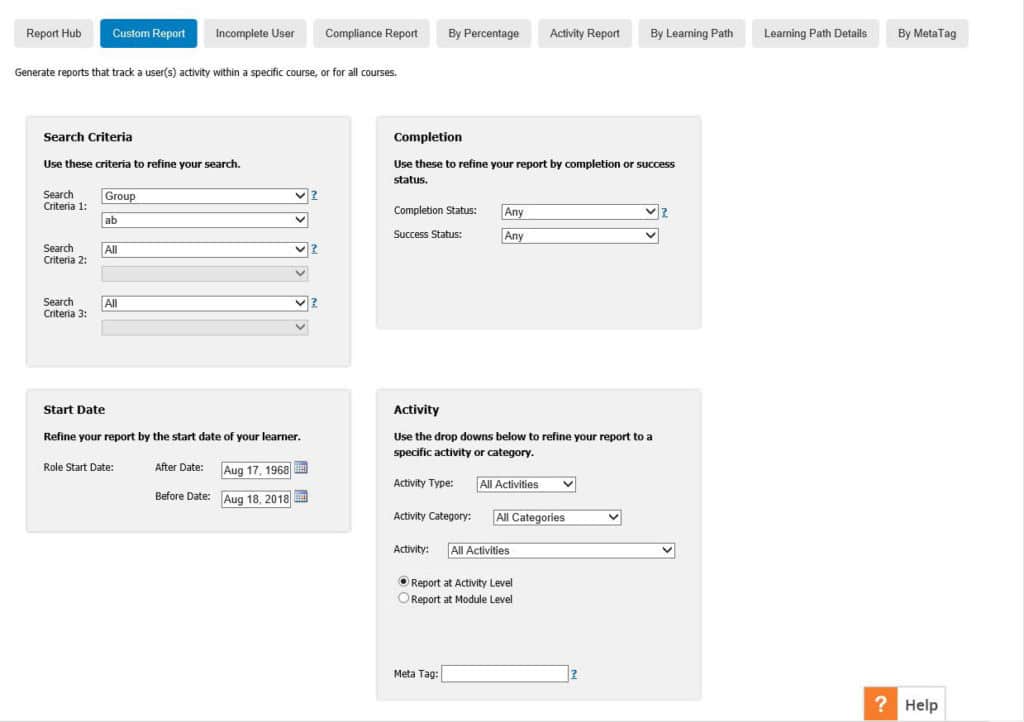1024x722 pixels.
Task: Open the After Date calendar picker
Action: (301, 468)
